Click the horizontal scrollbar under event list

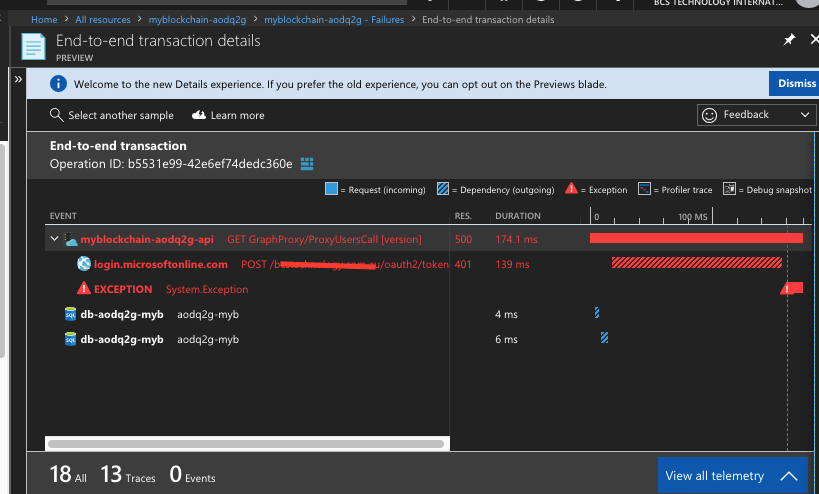[245, 444]
